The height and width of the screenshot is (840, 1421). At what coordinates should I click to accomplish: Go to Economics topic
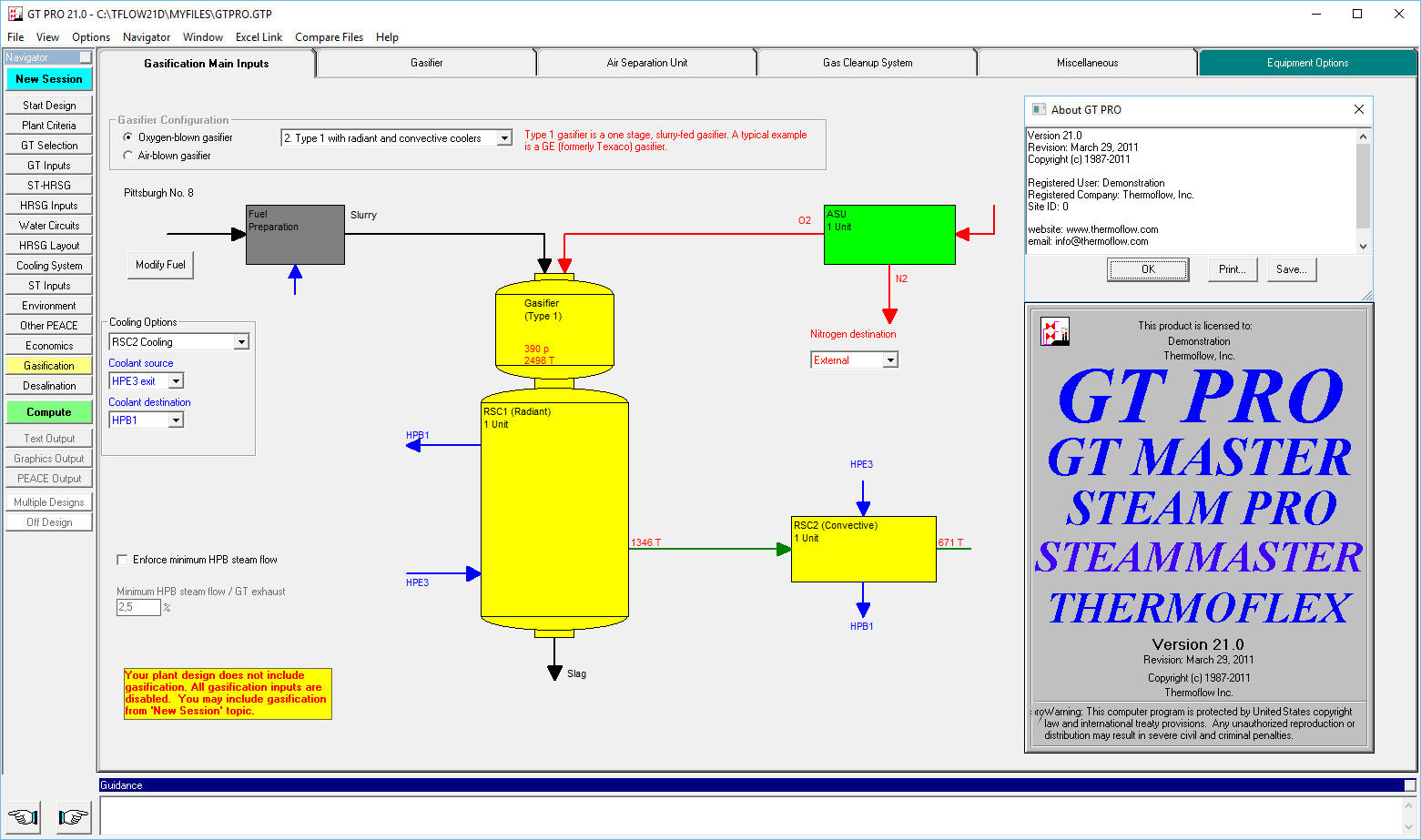(x=49, y=346)
